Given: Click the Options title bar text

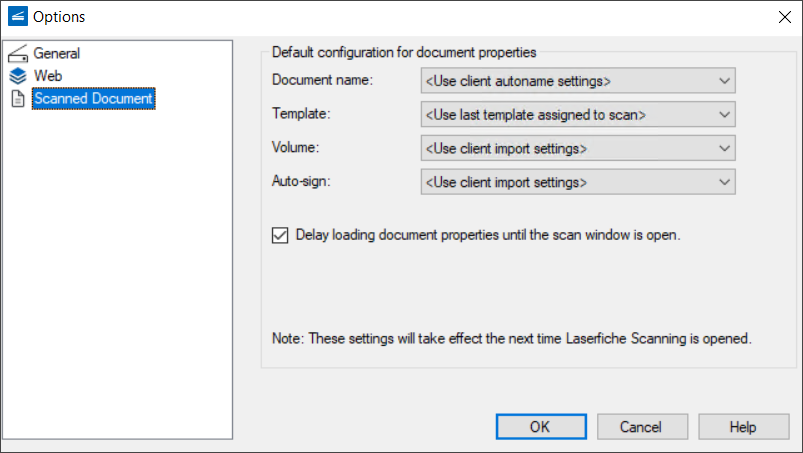Looking at the screenshot, I should click(x=59, y=16).
